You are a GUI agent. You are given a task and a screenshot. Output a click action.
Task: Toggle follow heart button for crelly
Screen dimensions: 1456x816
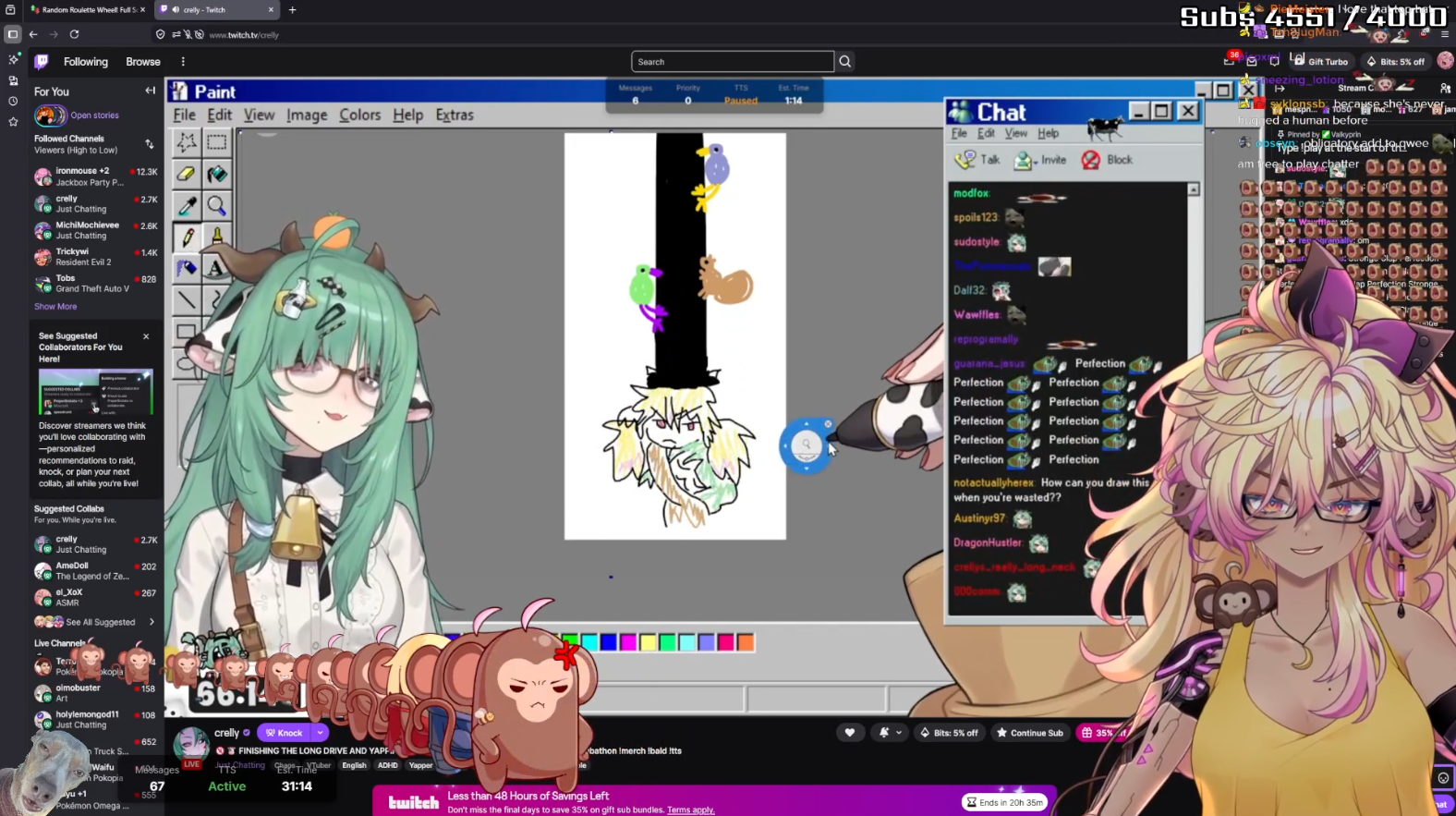click(x=850, y=733)
